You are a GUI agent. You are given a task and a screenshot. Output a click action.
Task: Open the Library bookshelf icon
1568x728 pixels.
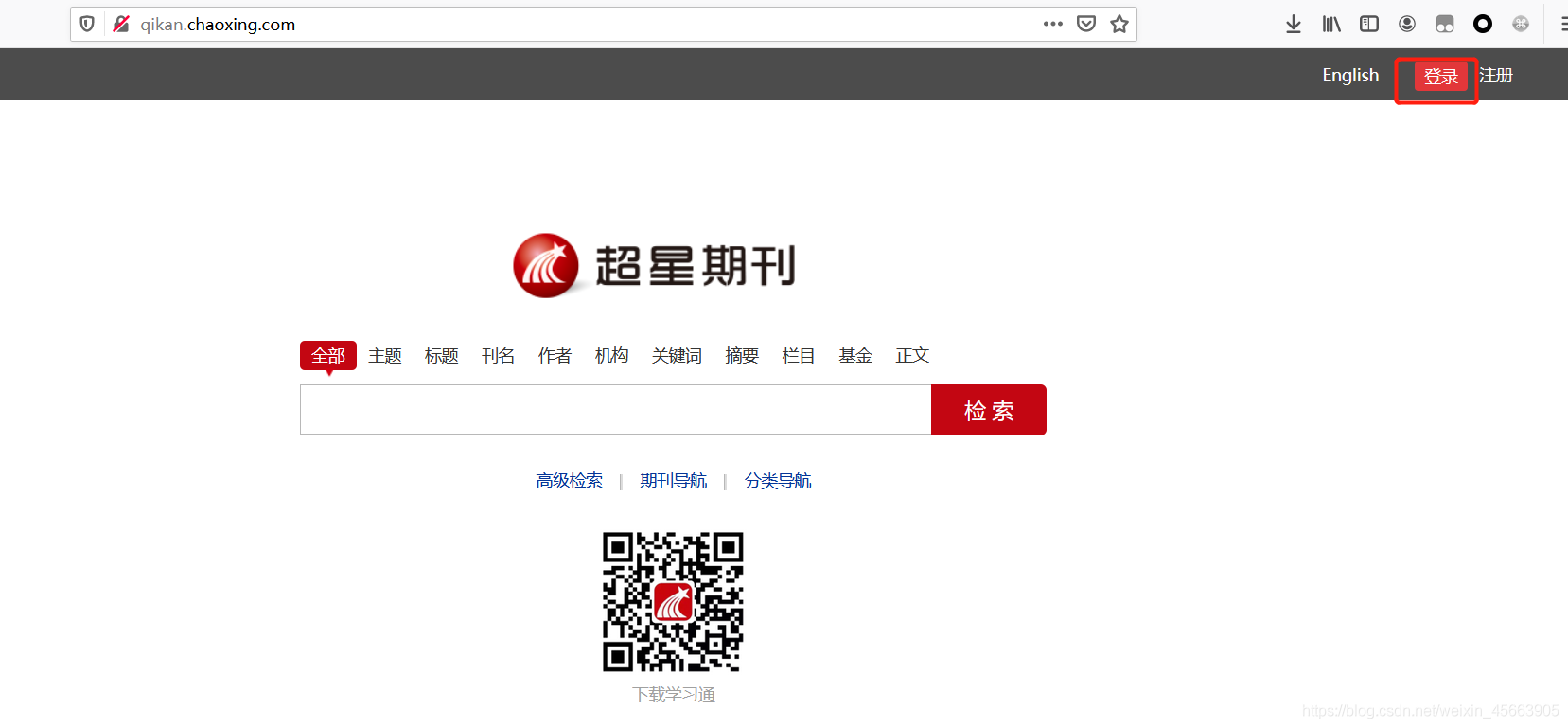tap(1331, 24)
